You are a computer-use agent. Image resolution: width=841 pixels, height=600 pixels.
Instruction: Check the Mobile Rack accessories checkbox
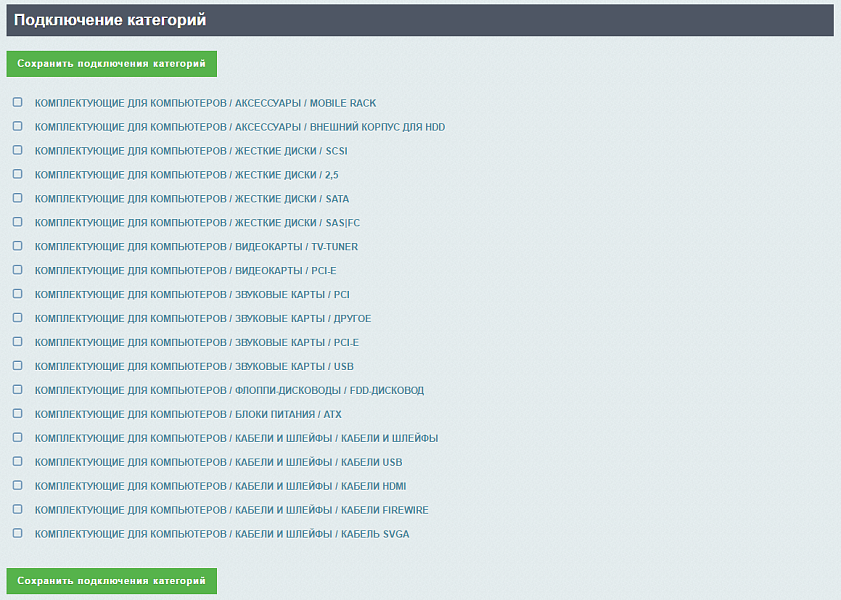(17, 102)
